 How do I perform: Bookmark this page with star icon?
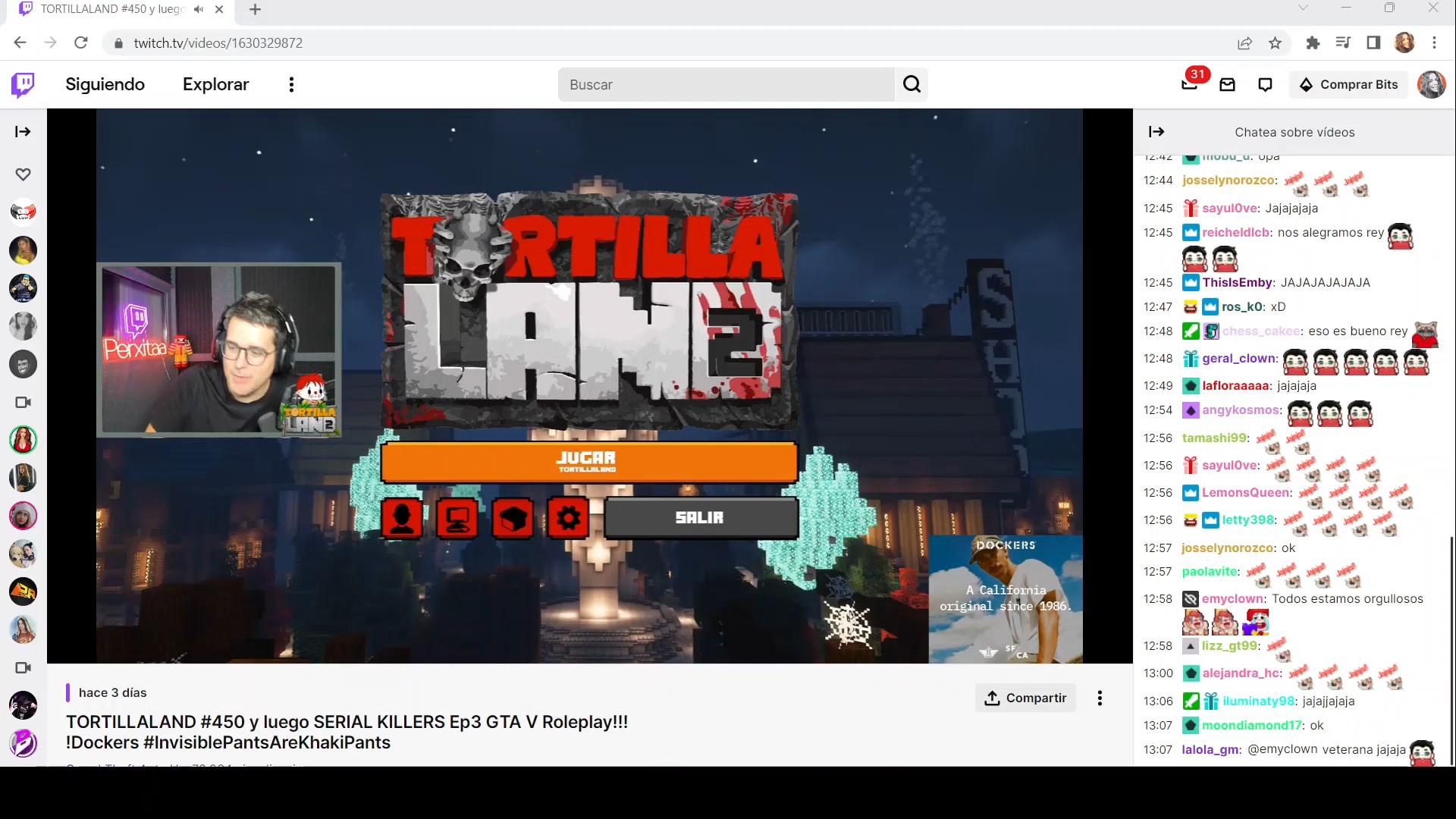point(1275,43)
